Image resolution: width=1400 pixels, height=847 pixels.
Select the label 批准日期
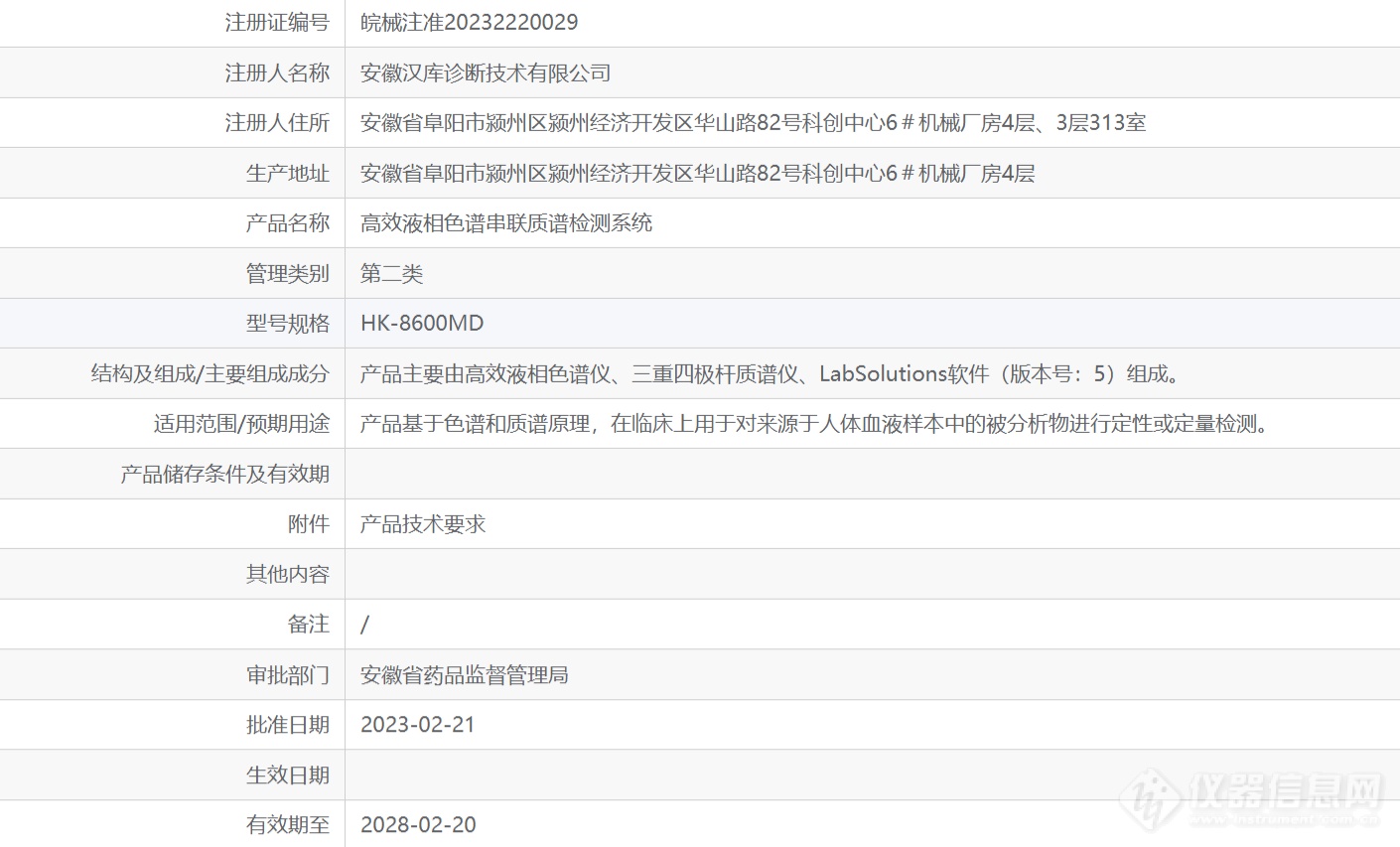[x=288, y=725]
